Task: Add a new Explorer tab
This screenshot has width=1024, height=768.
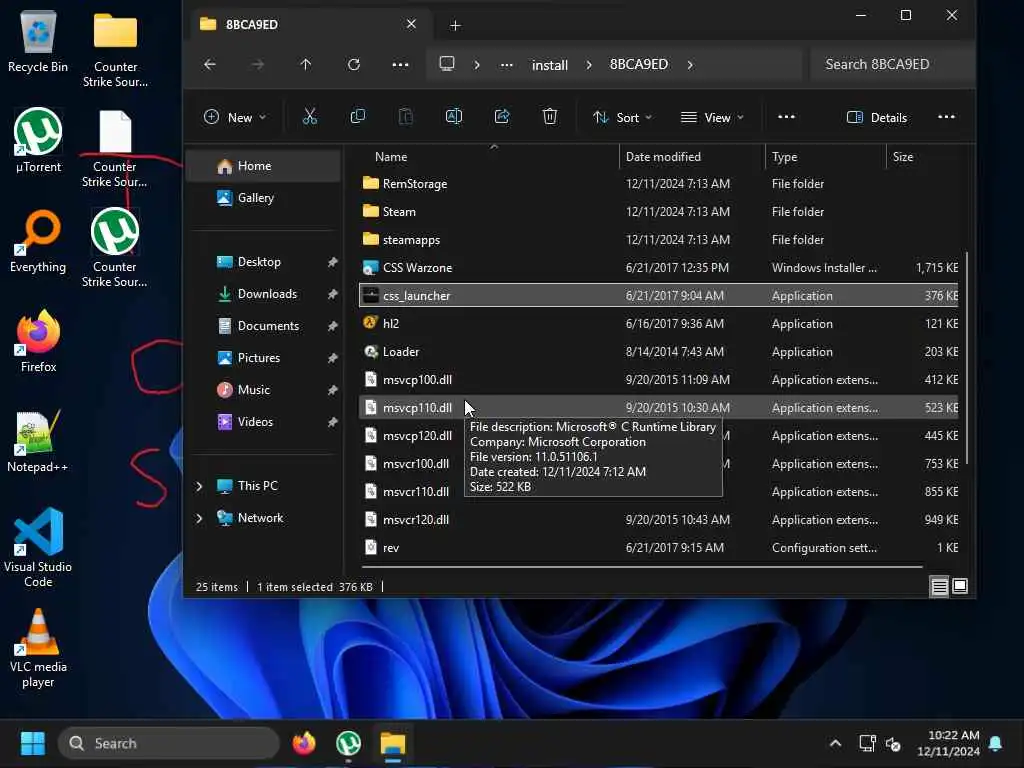Action: coord(455,25)
